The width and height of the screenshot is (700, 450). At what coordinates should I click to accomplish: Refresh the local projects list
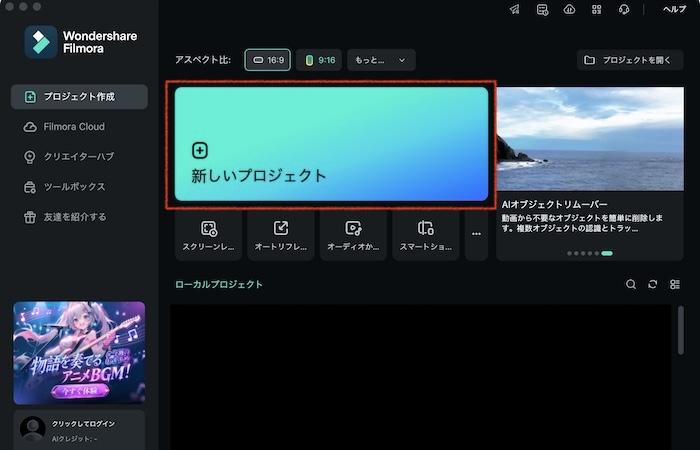[653, 285]
